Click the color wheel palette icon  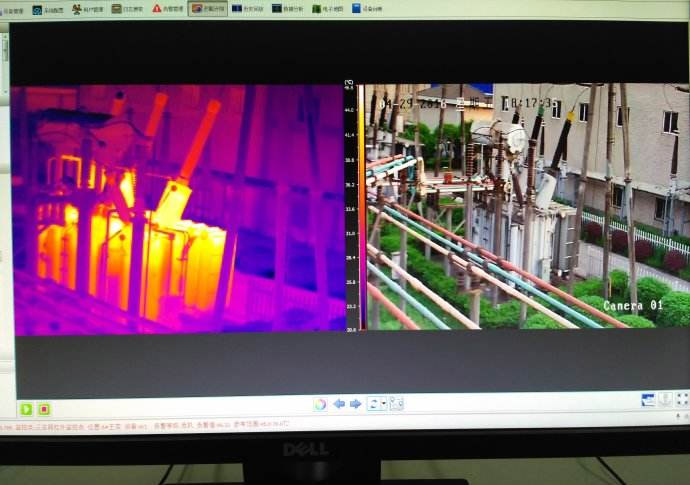click(319, 404)
